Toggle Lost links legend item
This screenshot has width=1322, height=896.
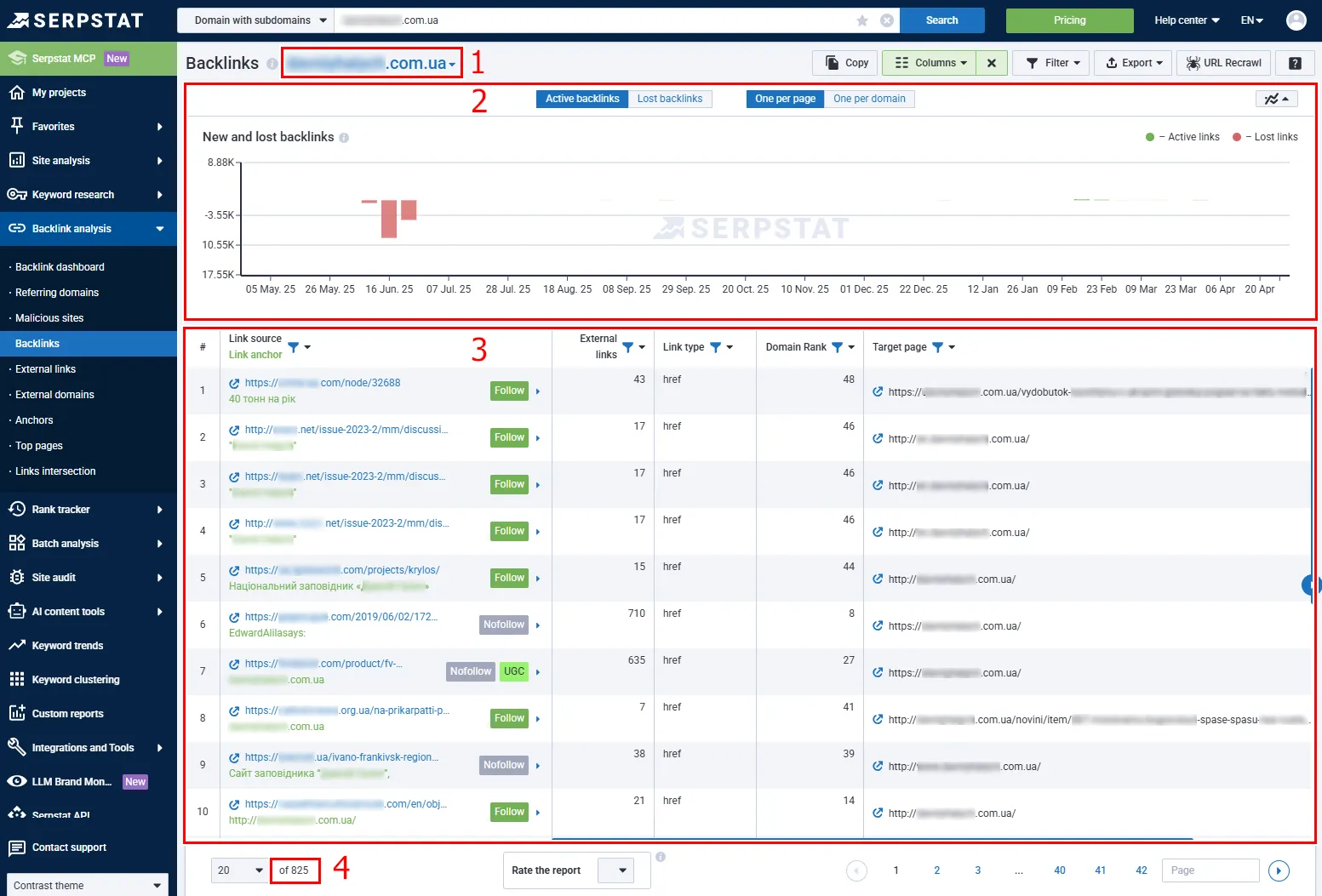point(1265,137)
